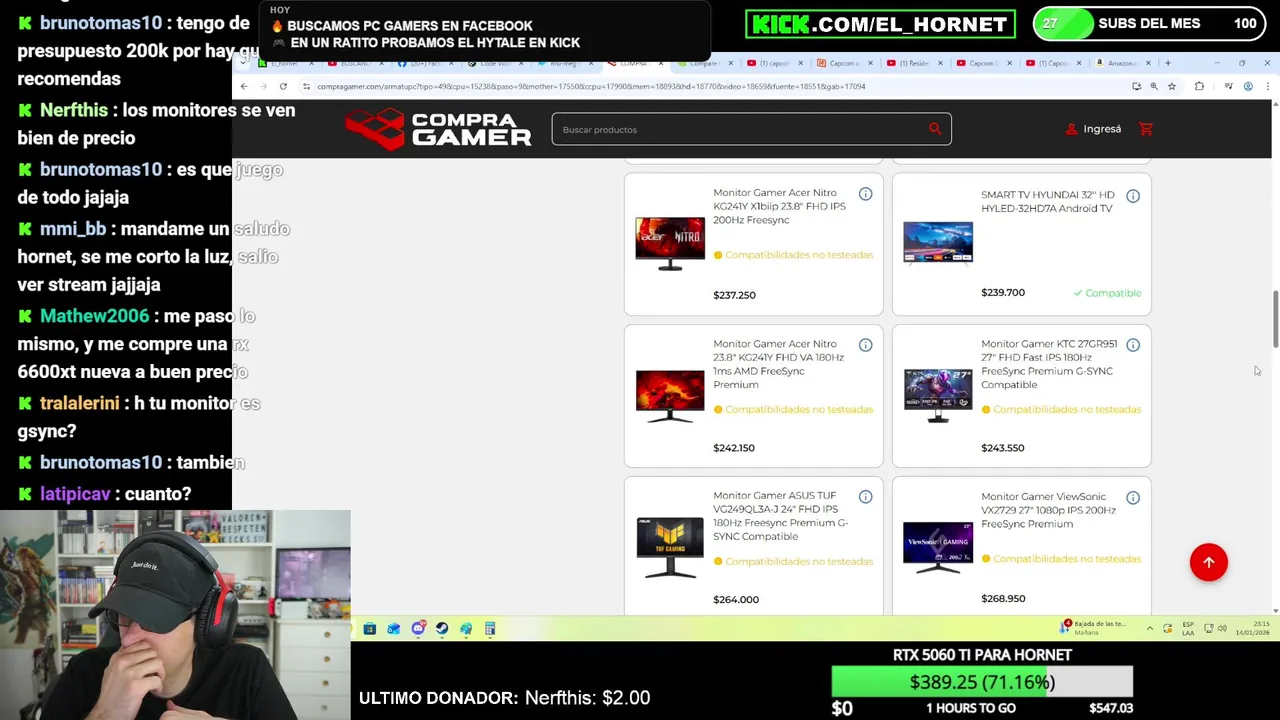Select the ASUS TUF Gaming monitor thumbnail
This screenshot has height=720, width=1280.
tap(670, 547)
